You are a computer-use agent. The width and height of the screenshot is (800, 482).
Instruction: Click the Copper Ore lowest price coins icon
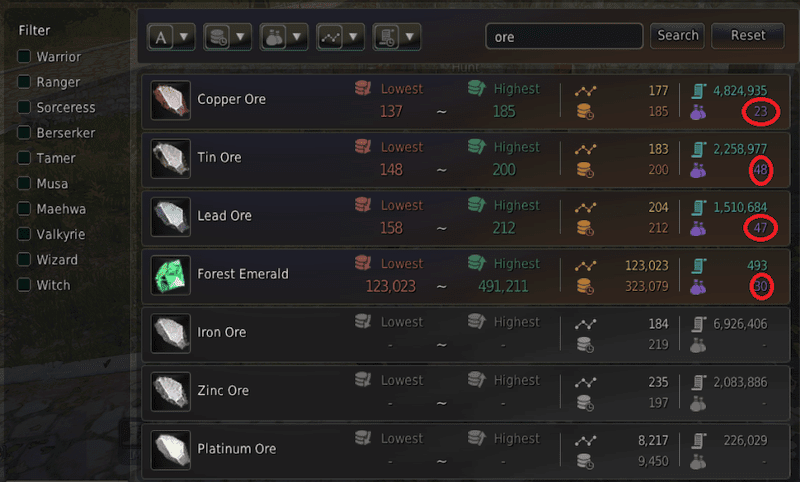click(x=363, y=88)
